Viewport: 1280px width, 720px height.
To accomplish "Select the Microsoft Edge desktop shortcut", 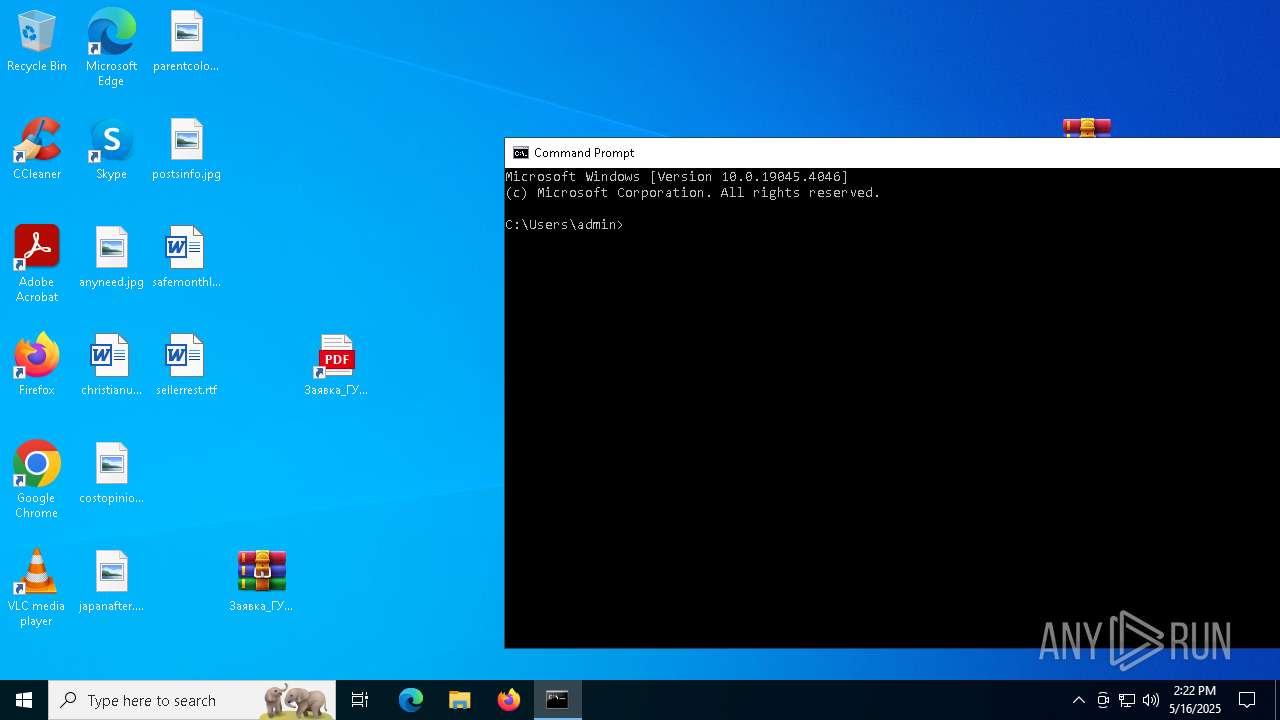I will (111, 48).
